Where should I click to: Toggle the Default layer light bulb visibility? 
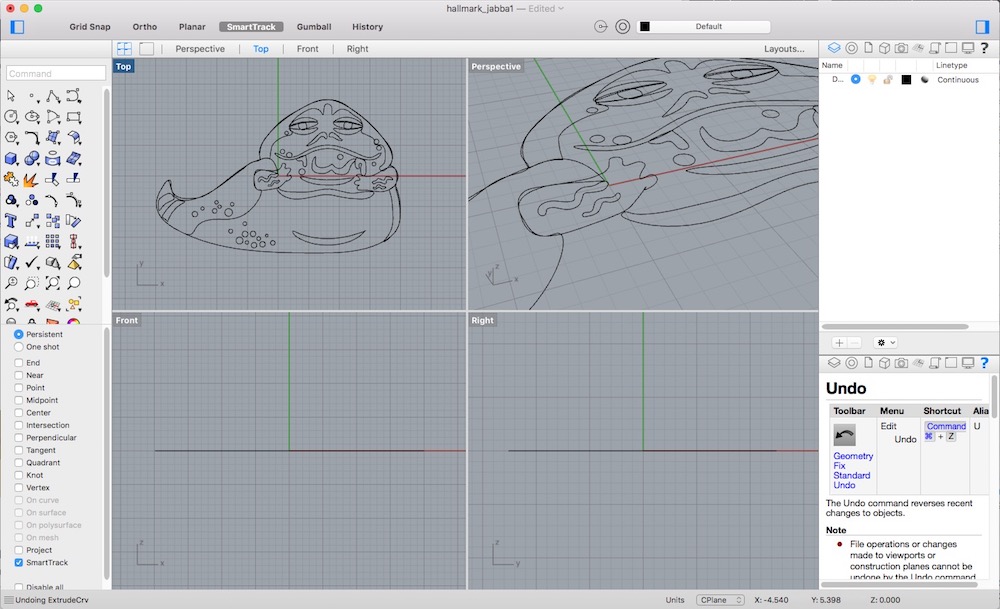pyautogui.click(x=872, y=79)
